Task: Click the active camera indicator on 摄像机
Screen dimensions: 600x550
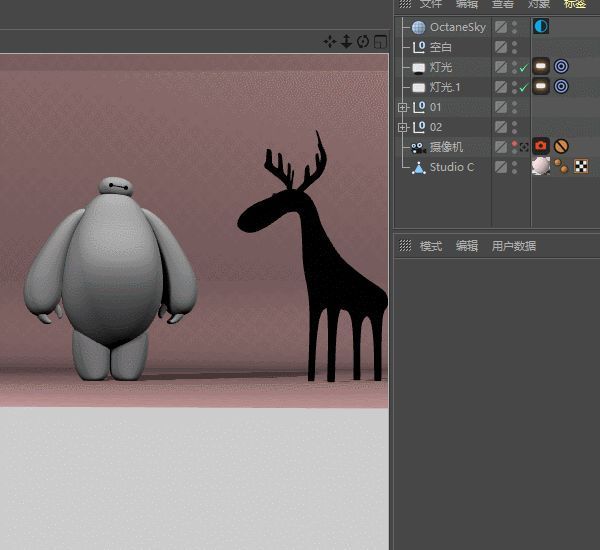Action: pyautogui.click(x=524, y=147)
